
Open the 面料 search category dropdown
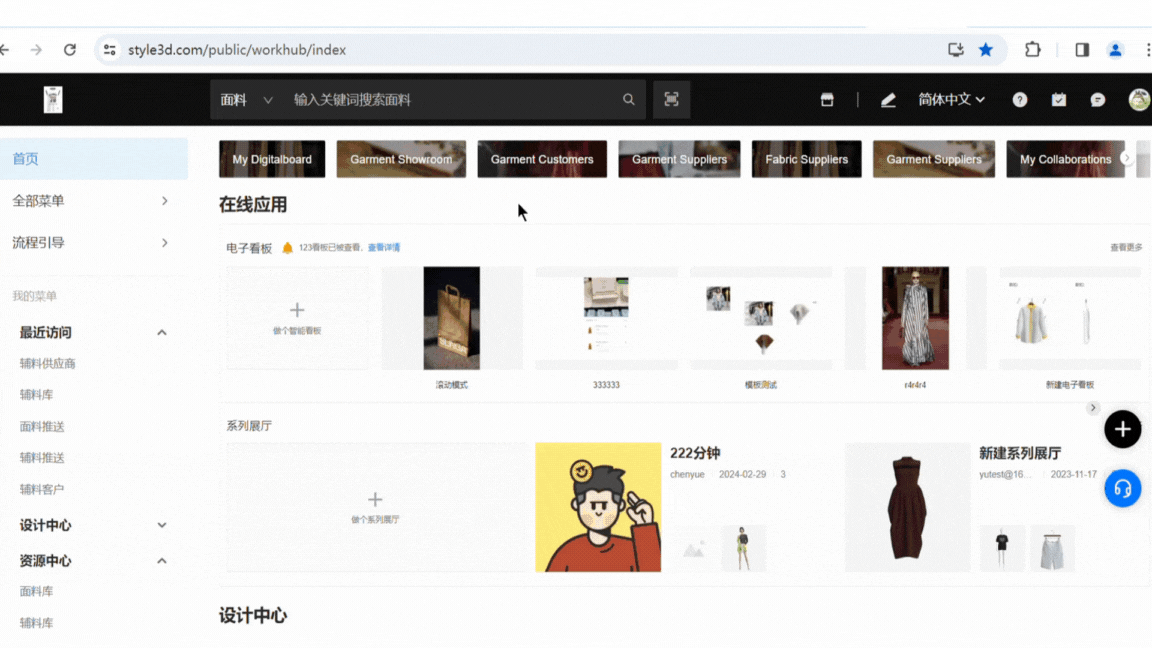[x=246, y=100]
